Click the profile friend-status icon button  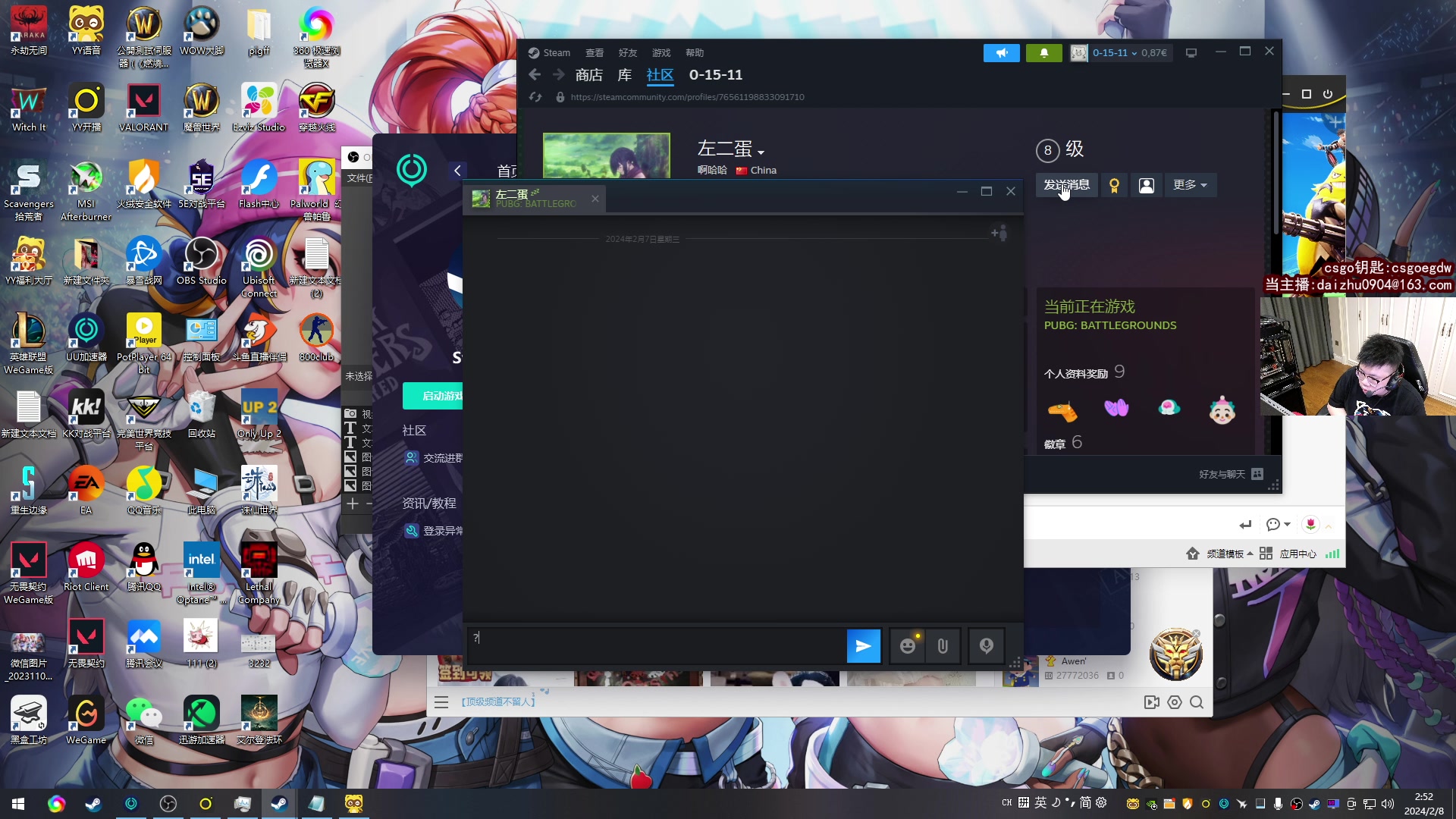1147,185
